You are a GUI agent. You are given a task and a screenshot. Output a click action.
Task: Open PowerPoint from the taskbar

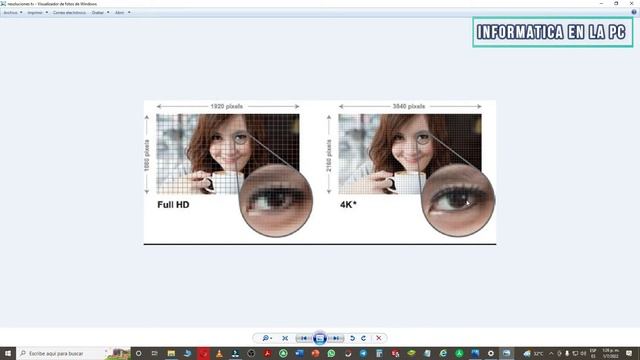point(315,353)
